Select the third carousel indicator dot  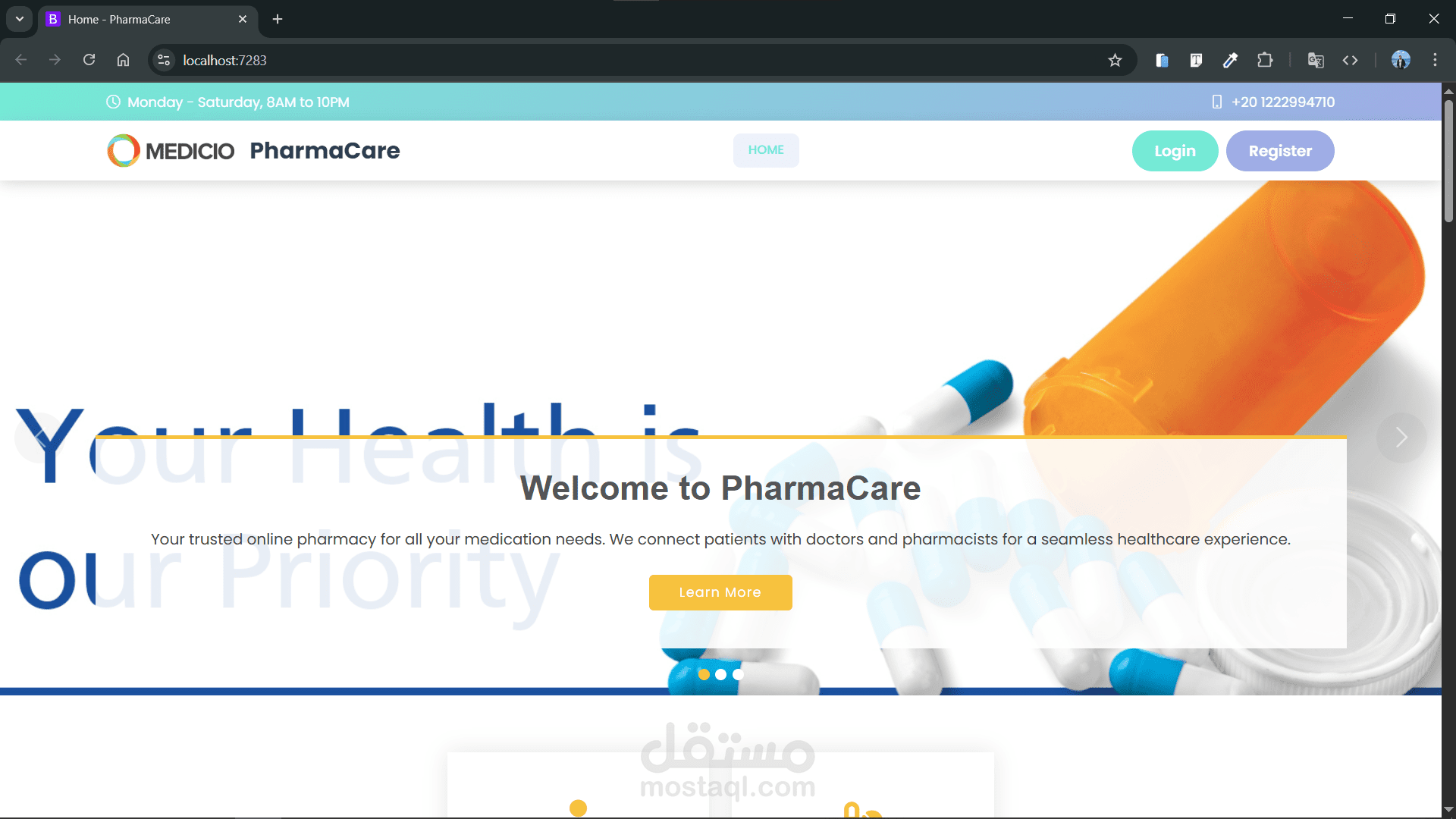(x=738, y=674)
